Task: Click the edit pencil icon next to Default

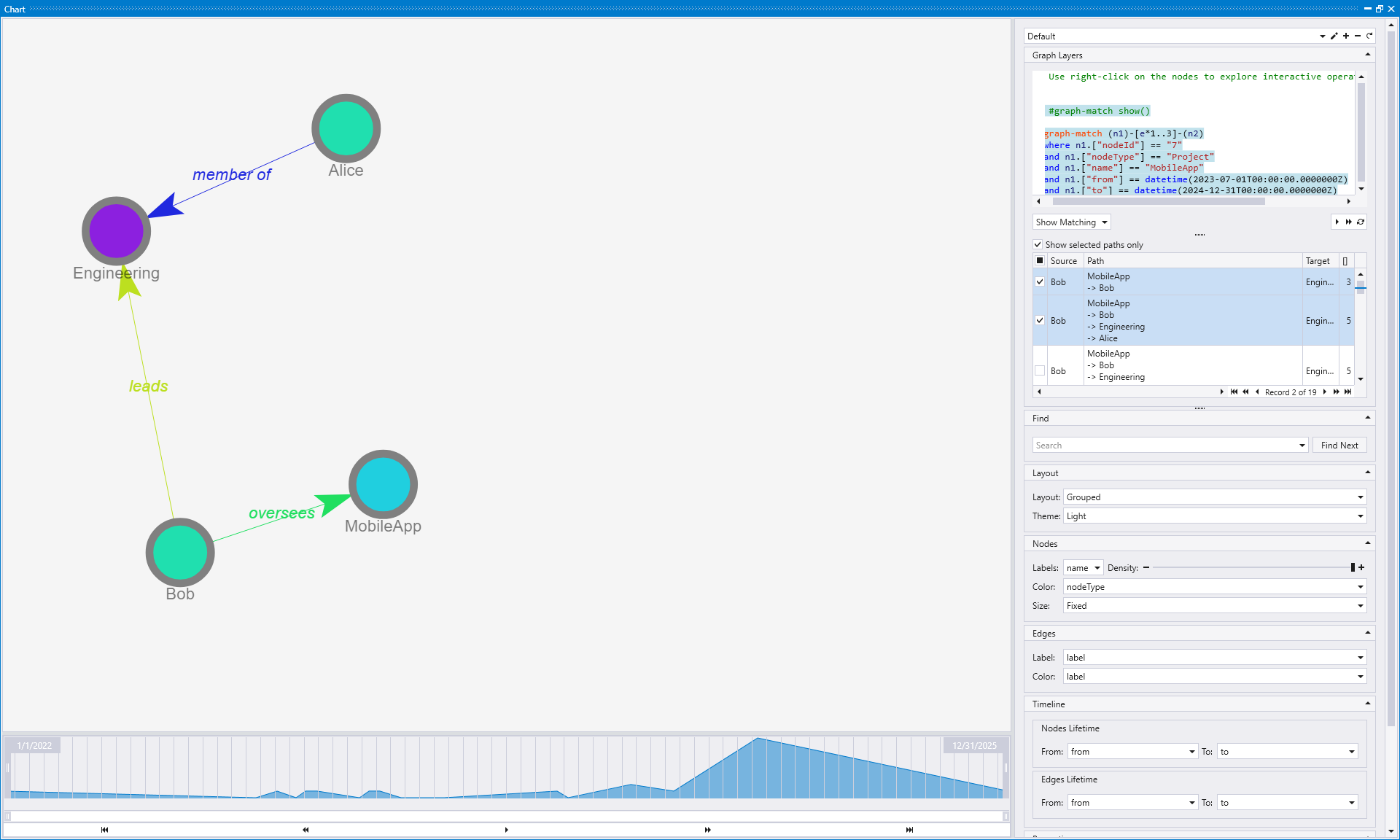Action: coord(1335,36)
